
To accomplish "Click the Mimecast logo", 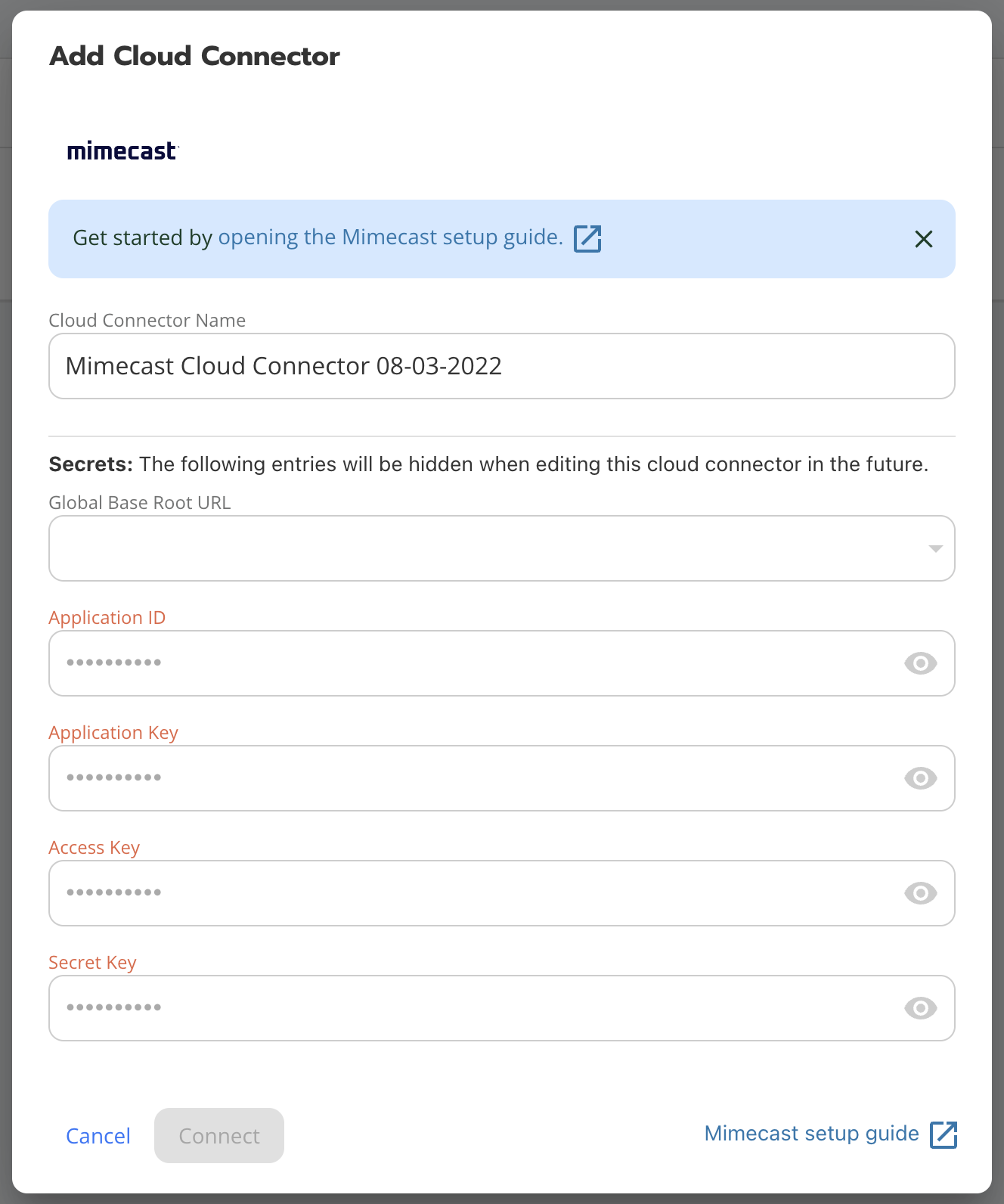I will [x=122, y=151].
